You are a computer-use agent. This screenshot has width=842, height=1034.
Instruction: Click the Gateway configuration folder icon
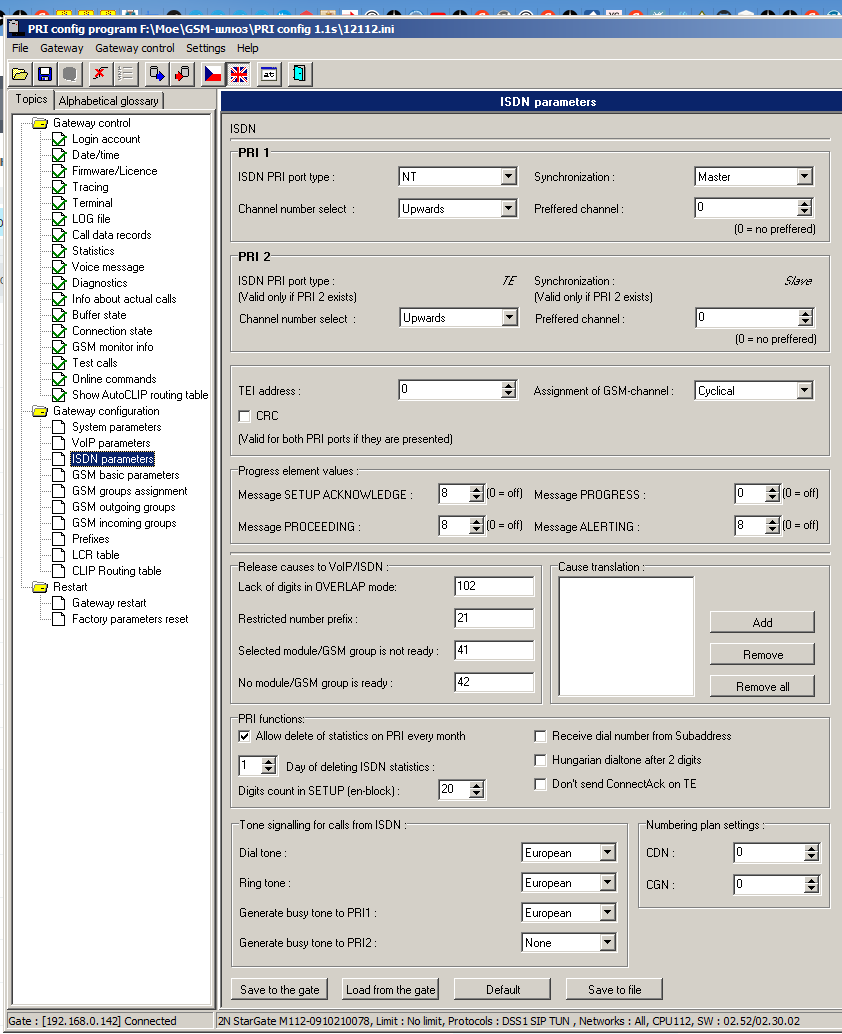40,411
